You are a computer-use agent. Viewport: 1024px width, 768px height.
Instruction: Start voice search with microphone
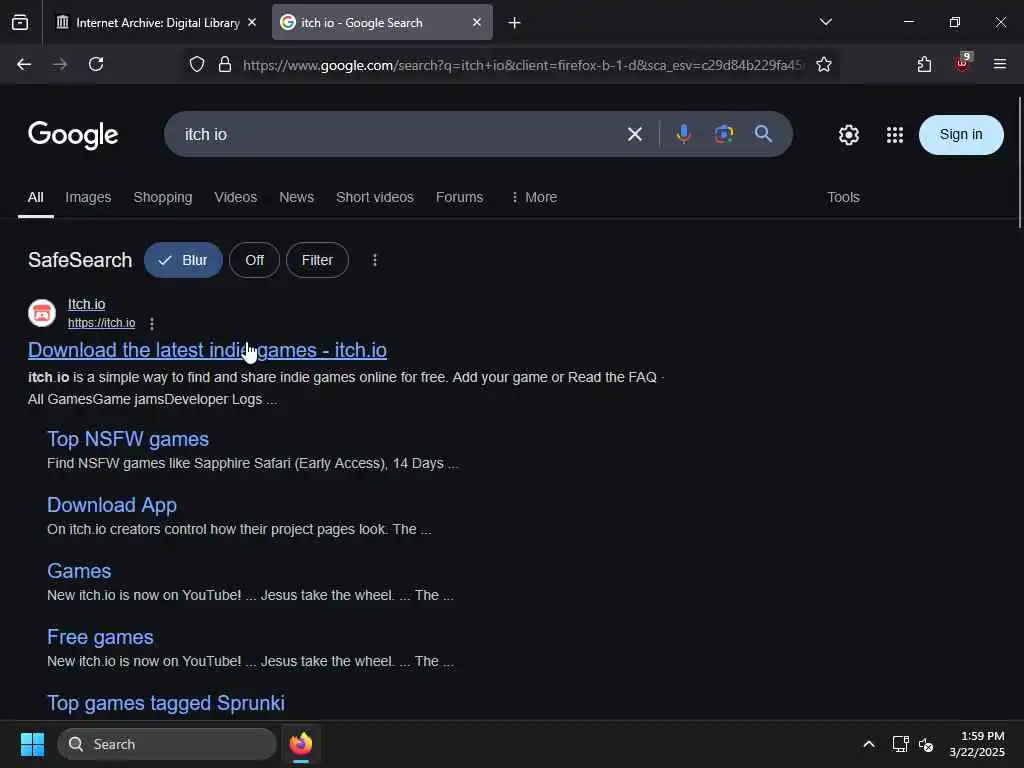(x=684, y=135)
